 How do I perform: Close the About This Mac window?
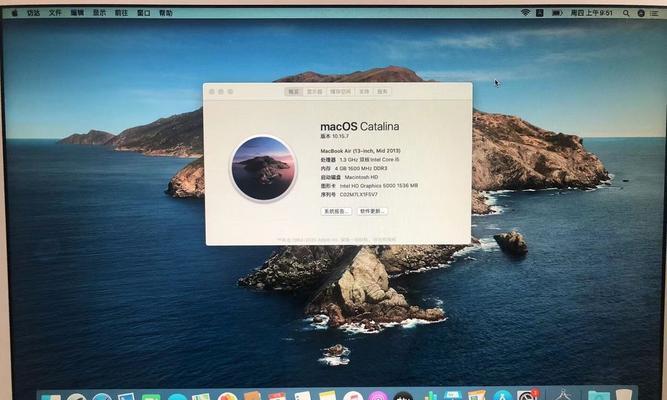tap(212, 91)
